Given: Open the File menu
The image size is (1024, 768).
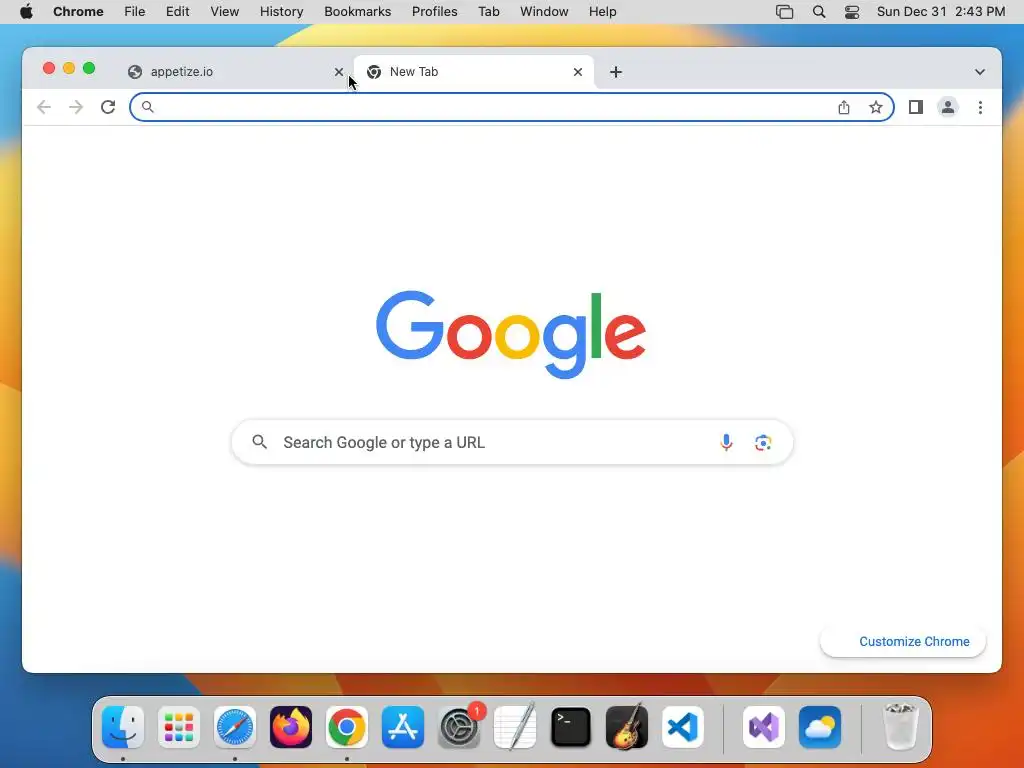Looking at the screenshot, I should [135, 12].
